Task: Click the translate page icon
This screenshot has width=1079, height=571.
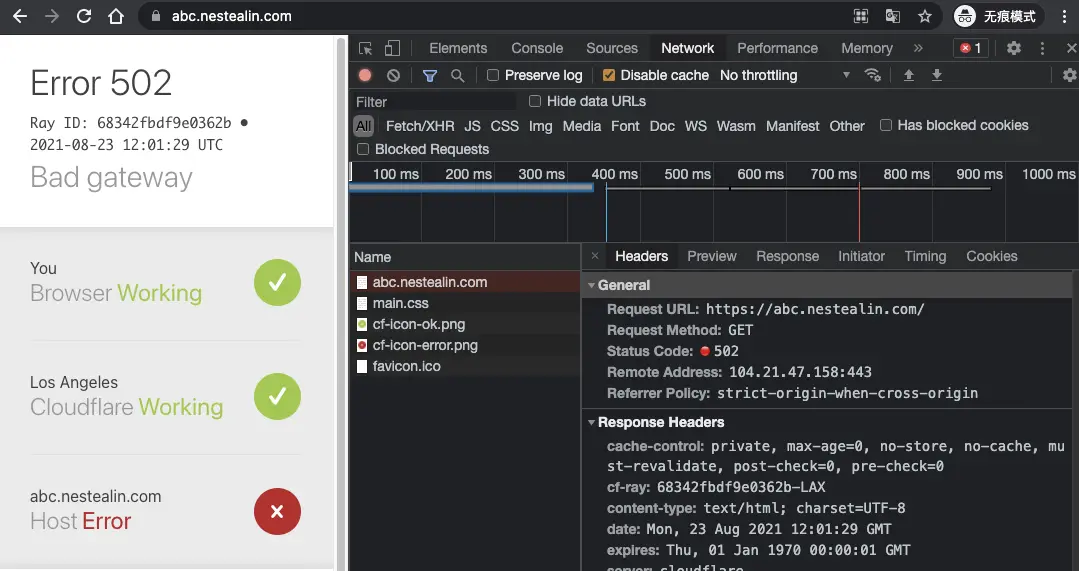Action: click(x=893, y=16)
